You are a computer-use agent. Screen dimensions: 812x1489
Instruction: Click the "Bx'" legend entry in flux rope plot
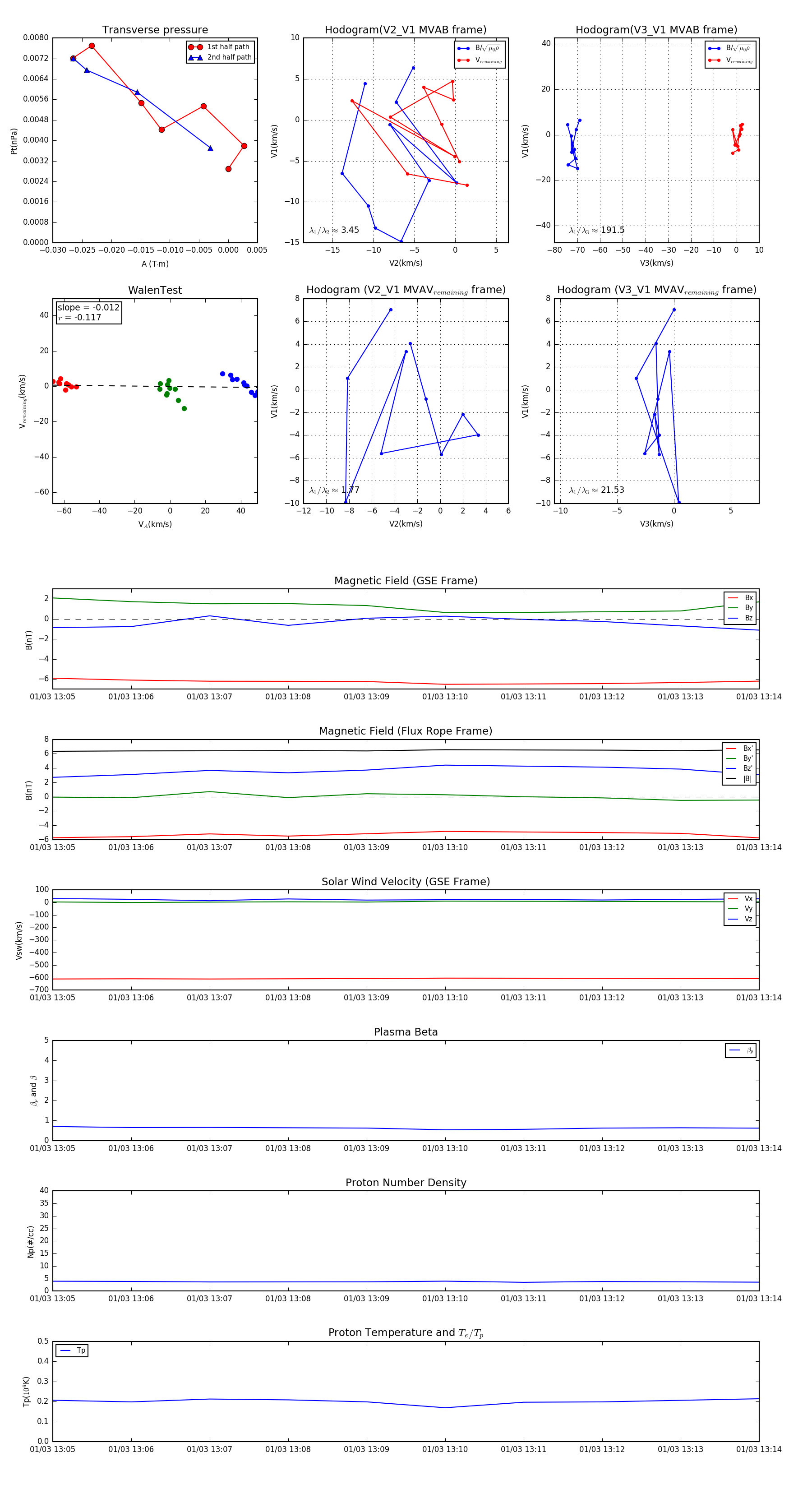739,748
